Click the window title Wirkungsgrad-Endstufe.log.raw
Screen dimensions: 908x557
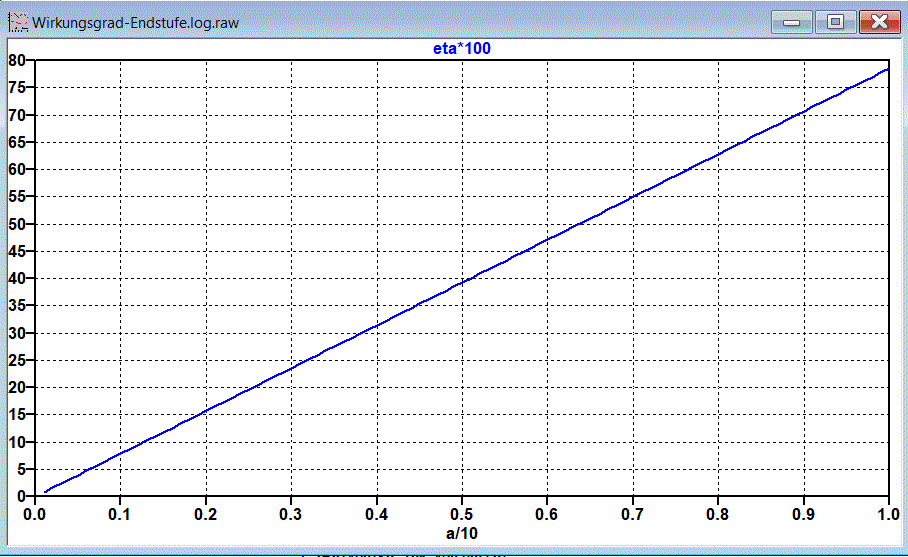(x=136, y=23)
